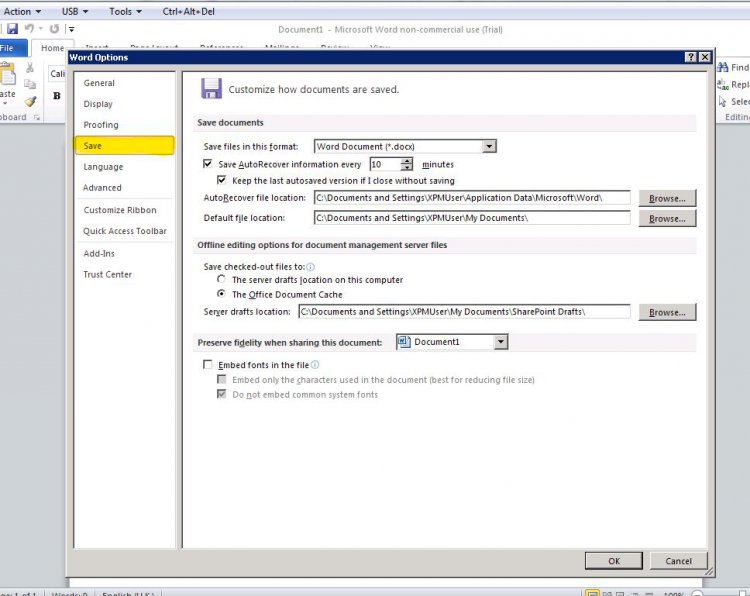Open the Tools menu
750x596 pixels.
pos(125,11)
